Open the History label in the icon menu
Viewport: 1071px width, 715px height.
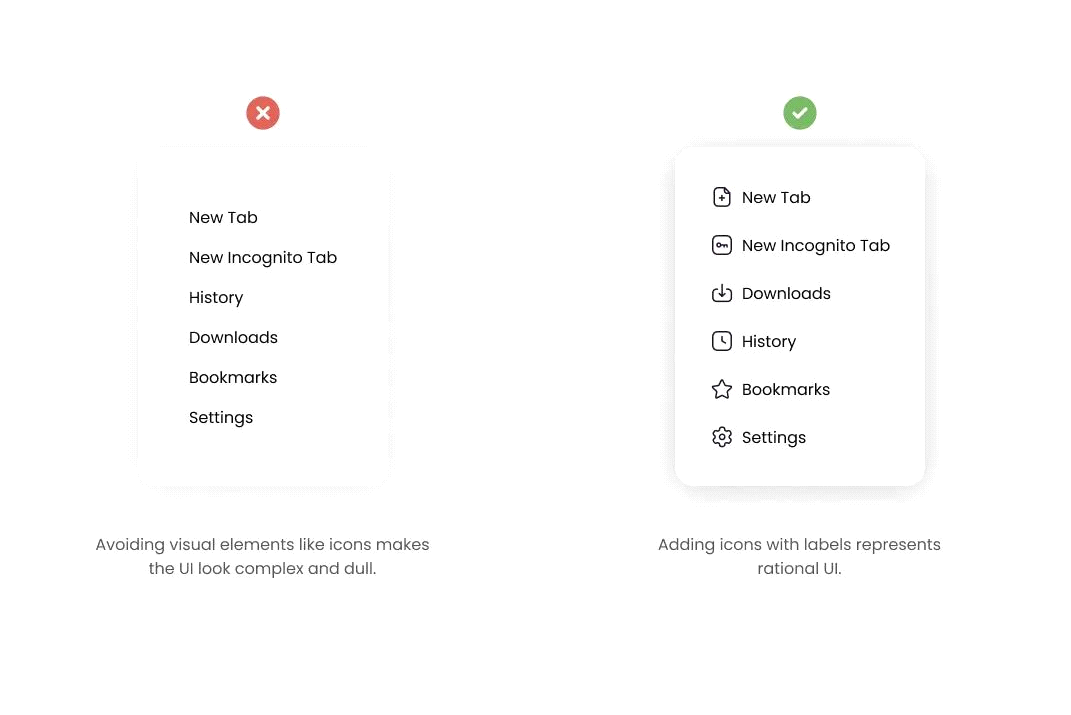click(x=769, y=341)
